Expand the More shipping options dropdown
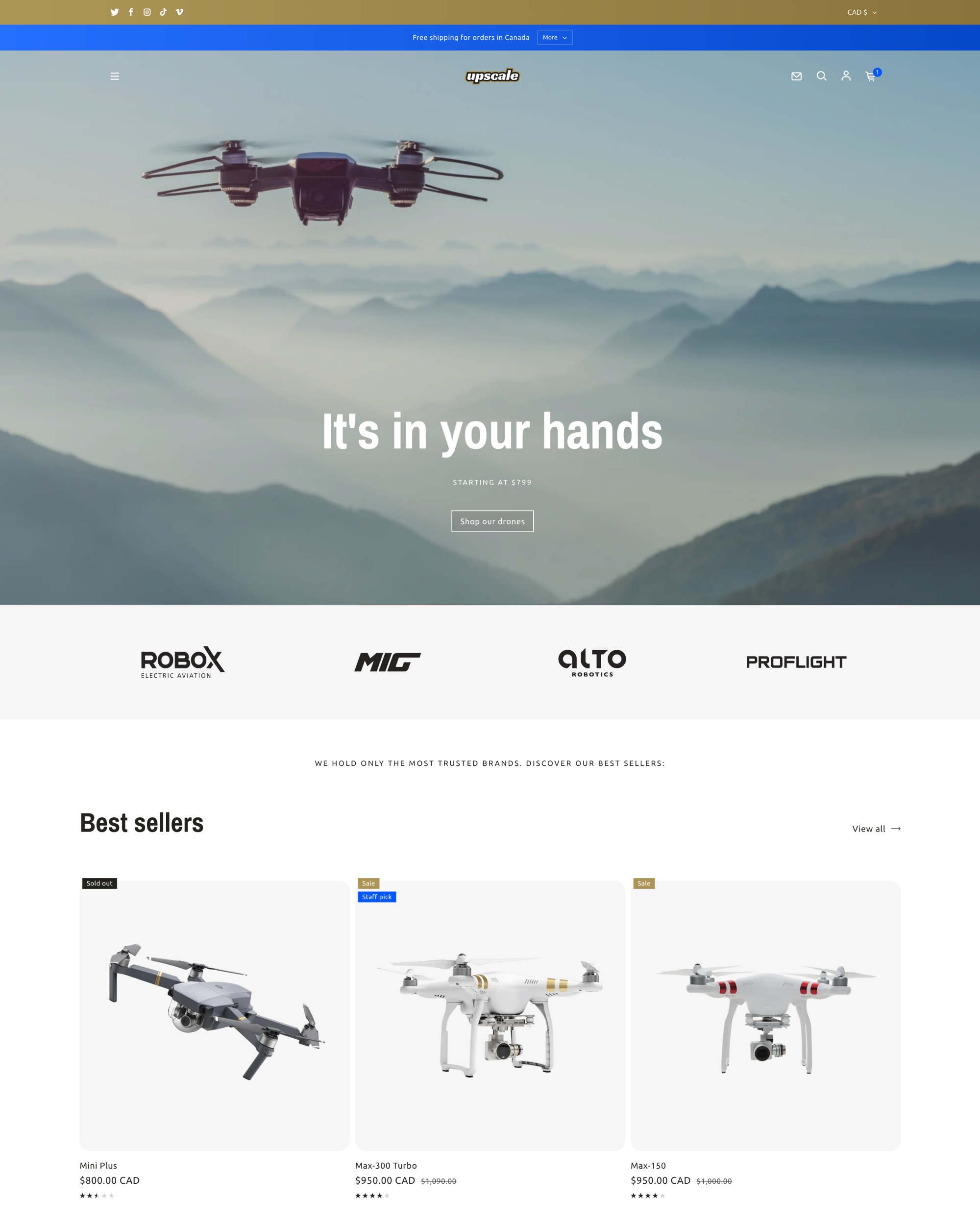Screen dimensions: 980x1223 [553, 37]
